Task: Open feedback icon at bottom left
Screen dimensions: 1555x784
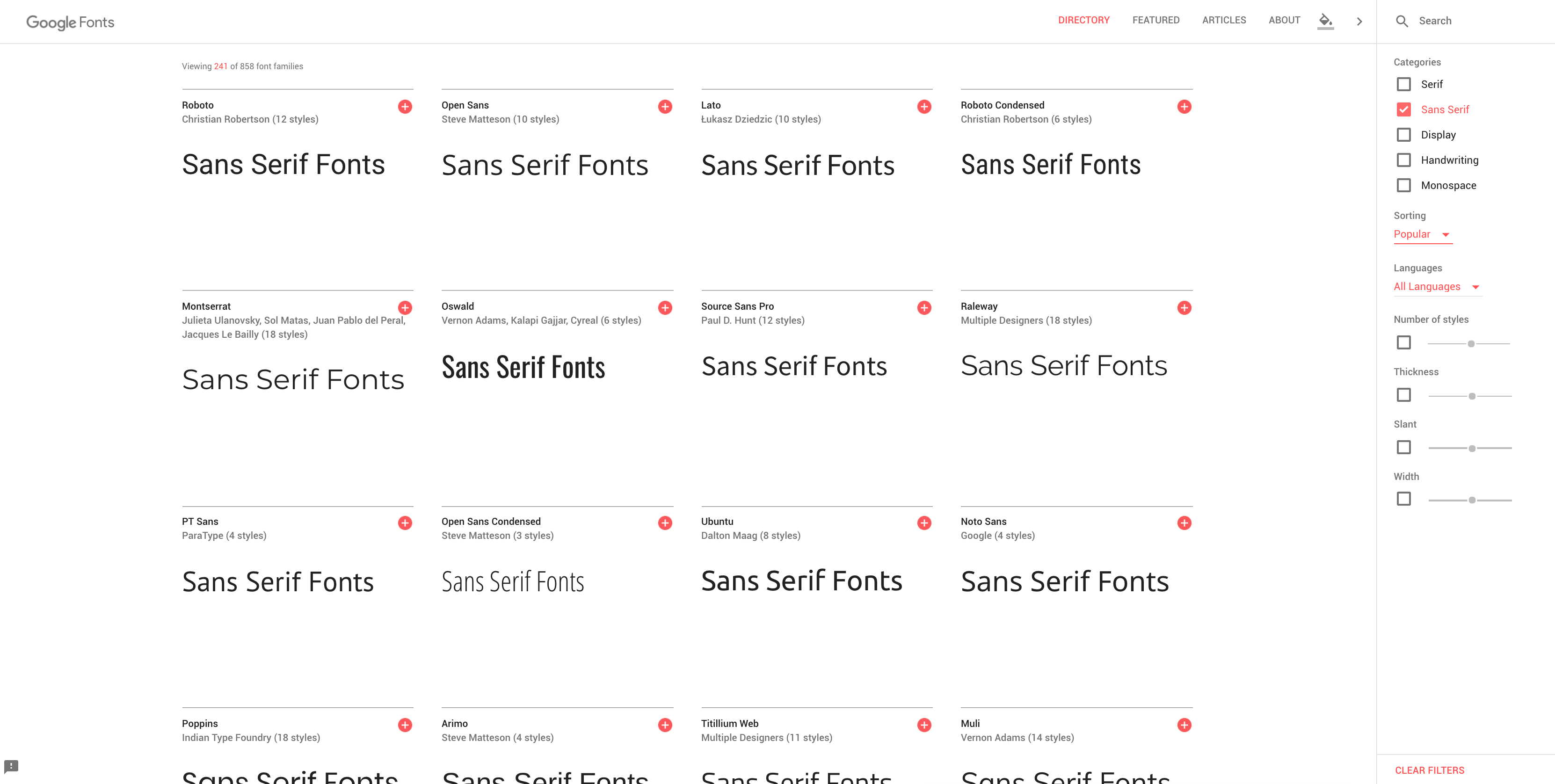Action: point(12,766)
